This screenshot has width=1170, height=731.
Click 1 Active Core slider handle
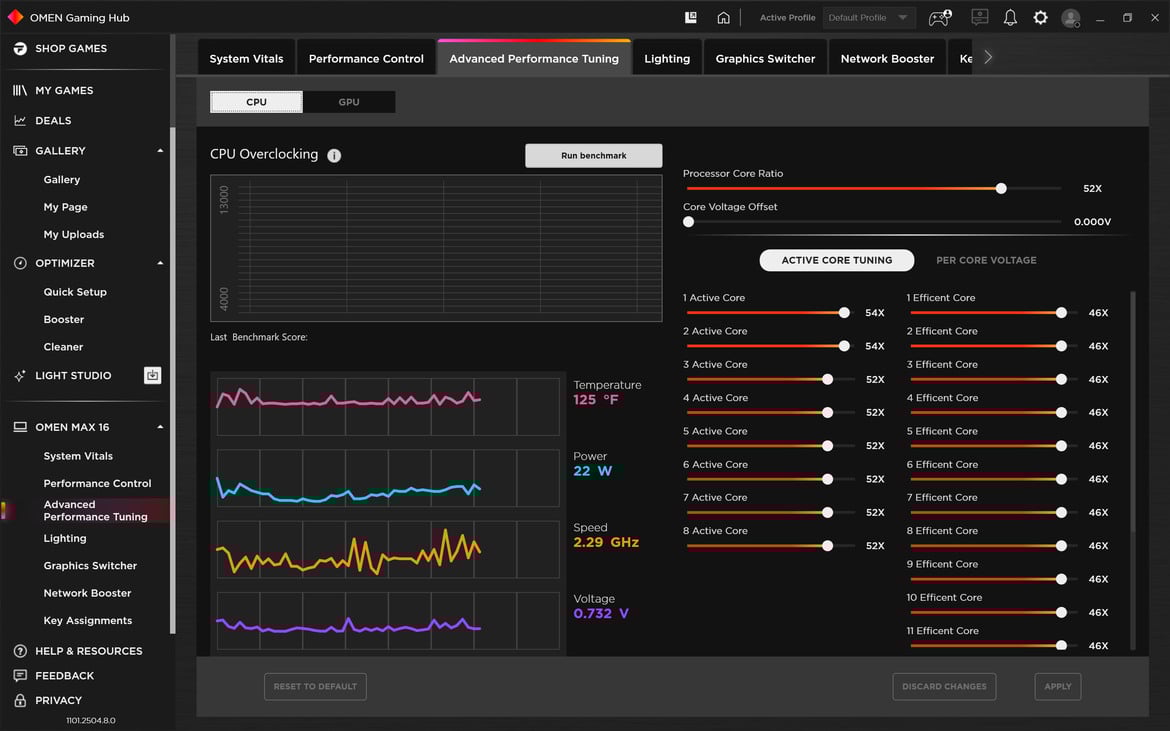pyautogui.click(x=844, y=313)
